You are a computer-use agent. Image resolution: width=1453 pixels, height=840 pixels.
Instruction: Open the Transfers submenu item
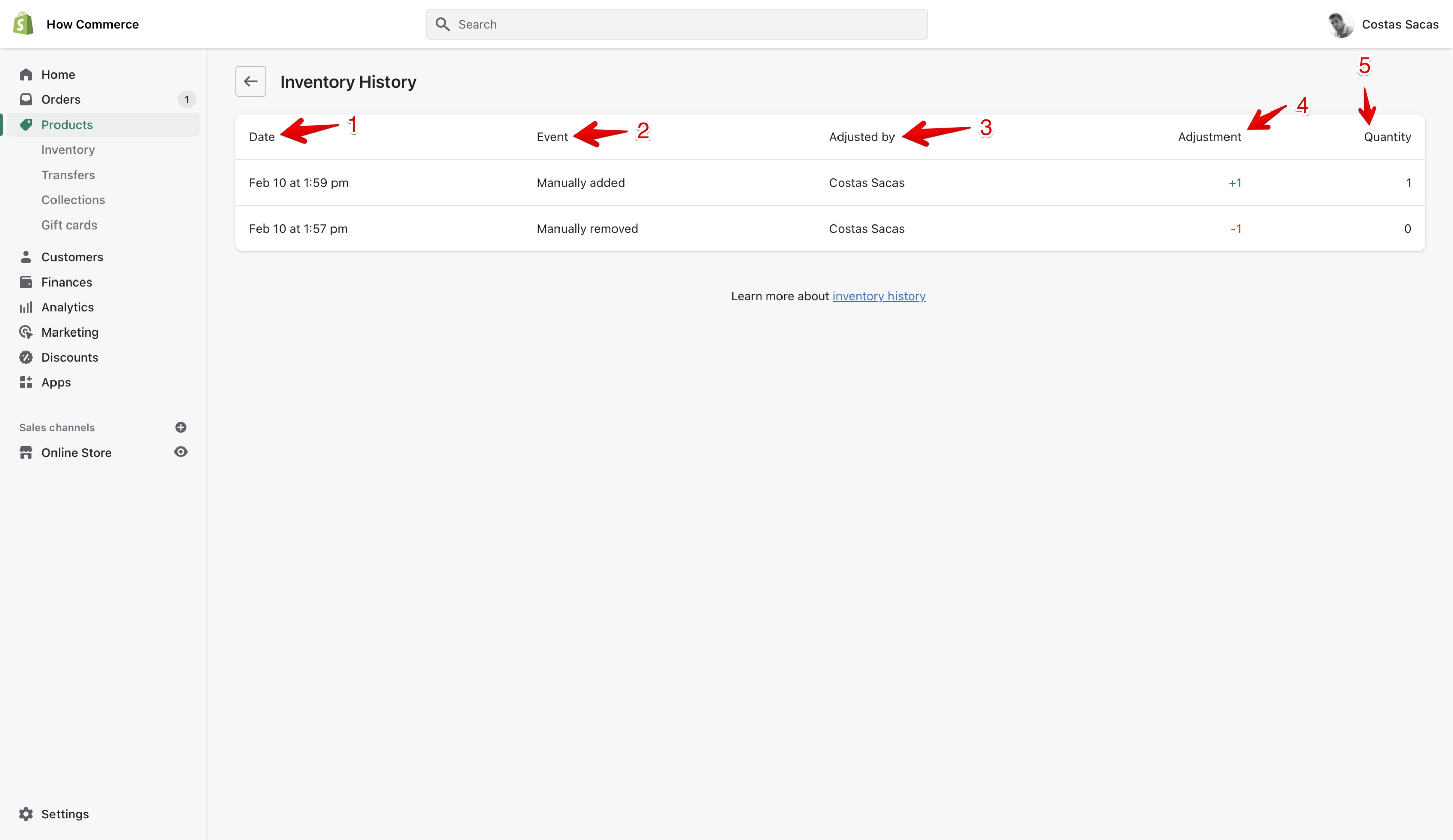click(x=68, y=175)
